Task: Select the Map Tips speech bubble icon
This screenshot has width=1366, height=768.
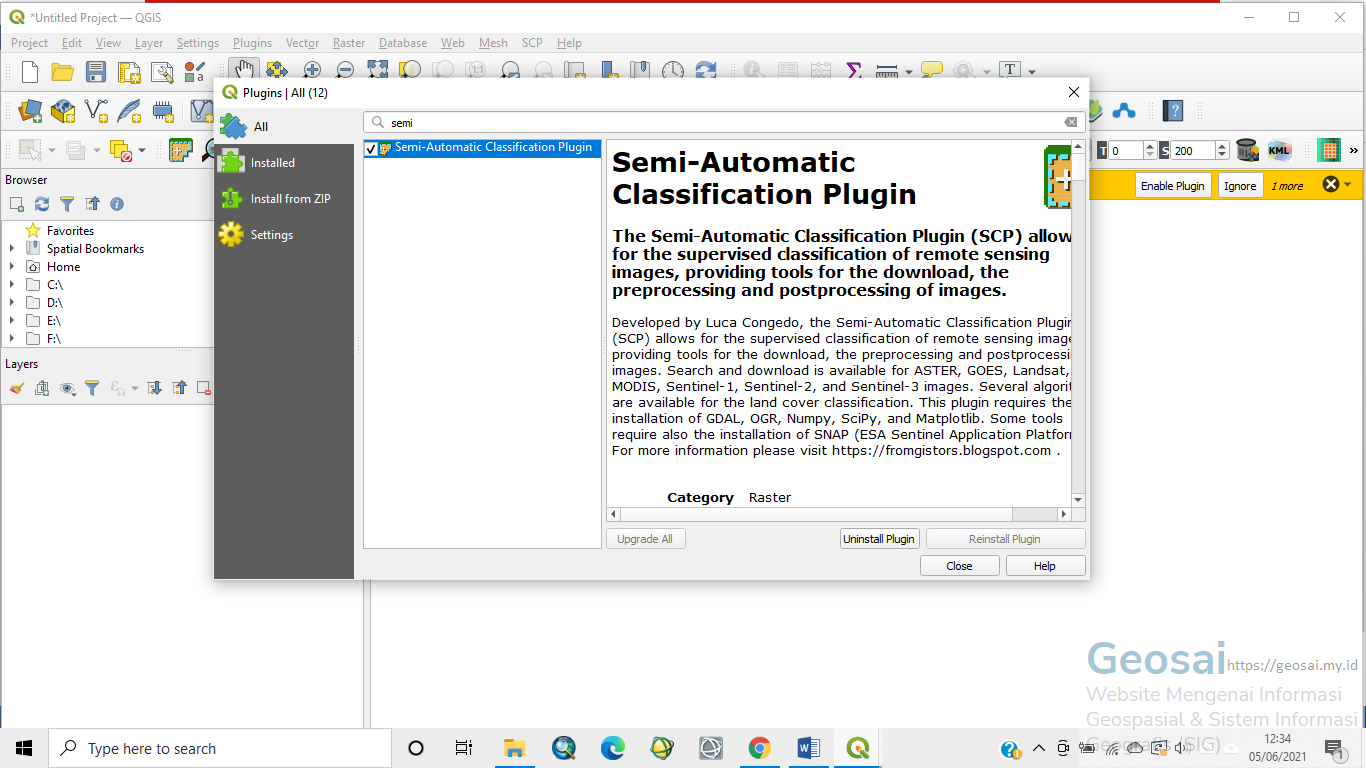Action: click(932, 71)
